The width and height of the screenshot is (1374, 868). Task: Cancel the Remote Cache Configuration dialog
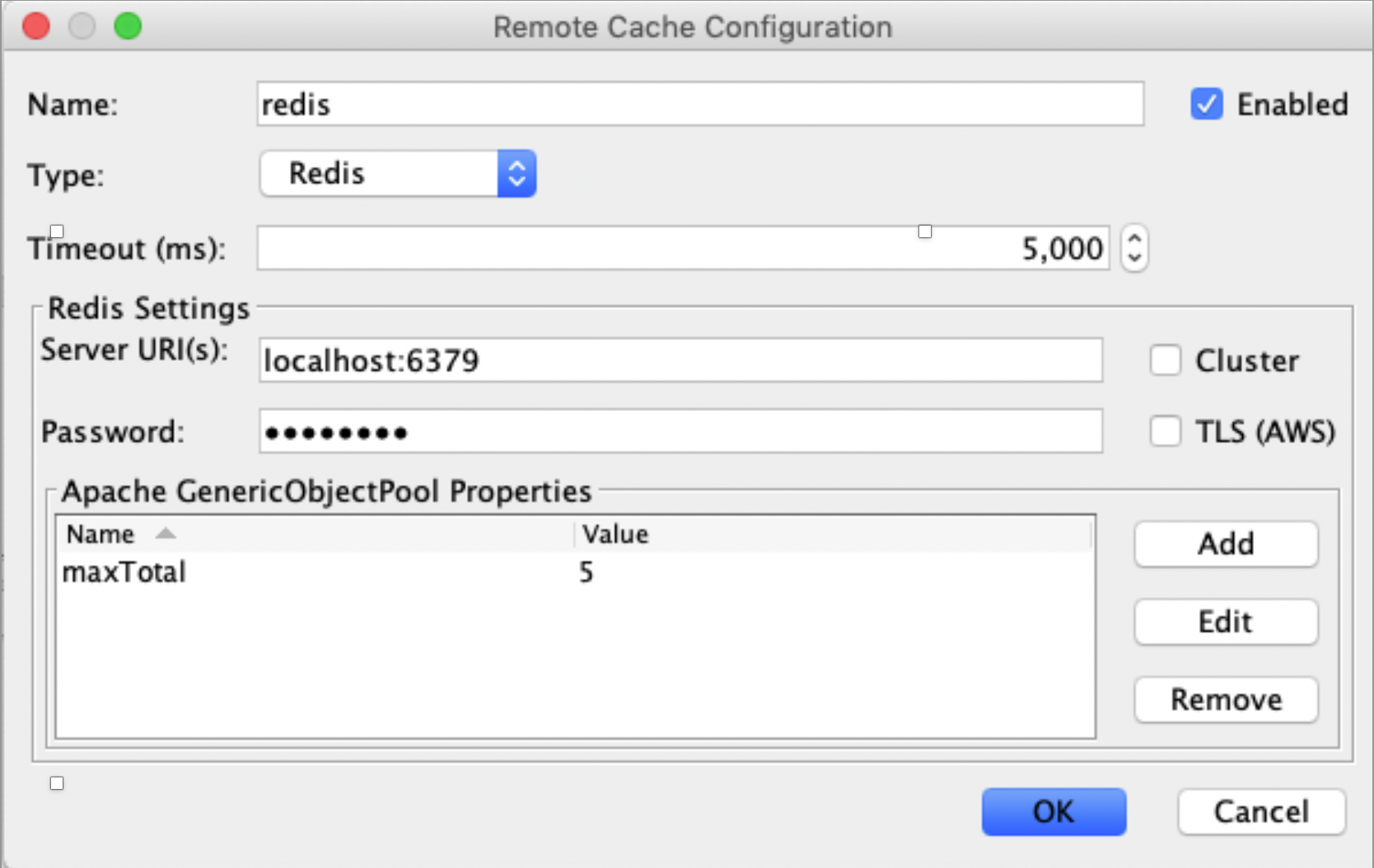click(x=1260, y=812)
